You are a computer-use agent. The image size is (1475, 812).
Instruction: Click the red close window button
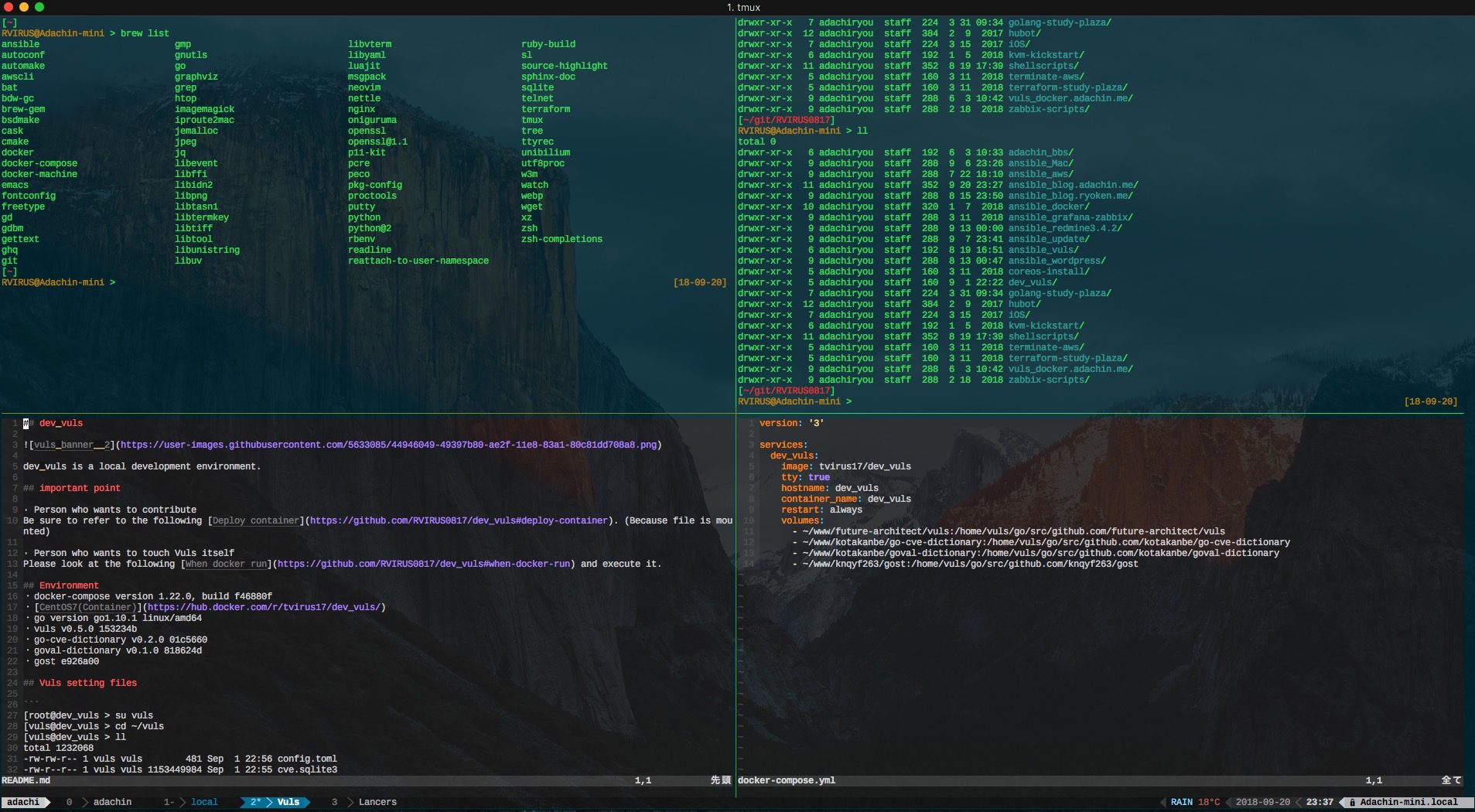[x=9, y=7]
